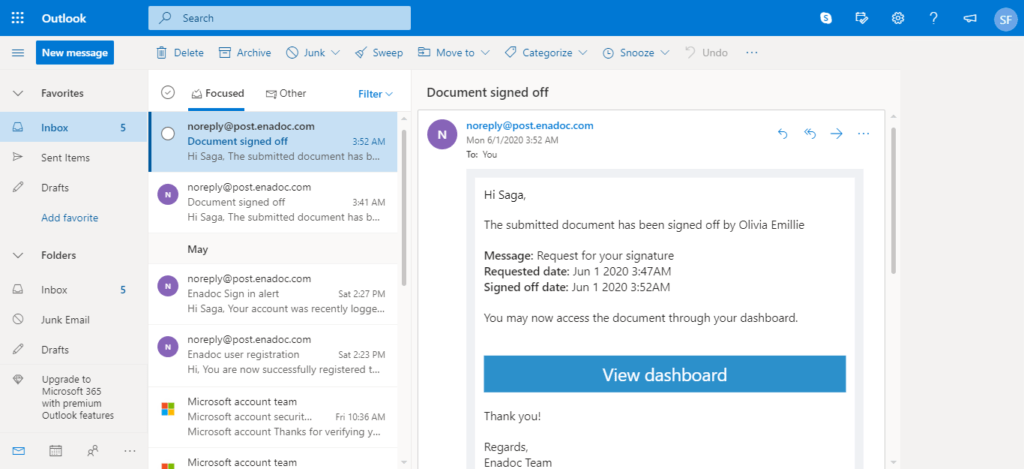Toggle the hamburger navigation pane icon
Viewport: 1024px width, 469px height.
click(x=18, y=53)
